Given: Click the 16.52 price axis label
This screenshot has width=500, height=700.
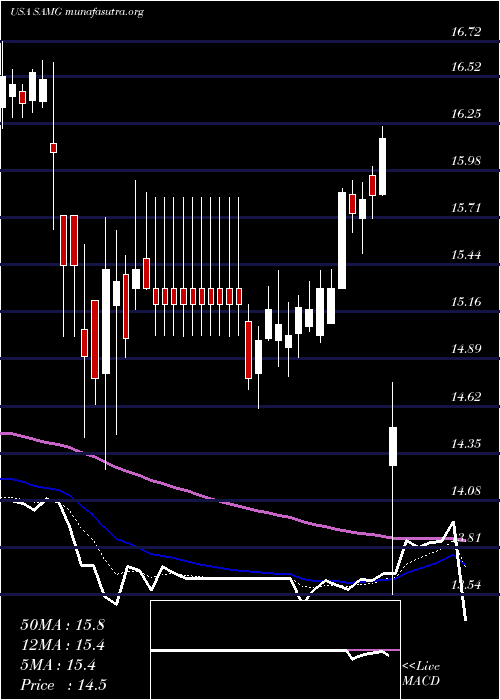Looking at the screenshot, I should pyautogui.click(x=466, y=67).
